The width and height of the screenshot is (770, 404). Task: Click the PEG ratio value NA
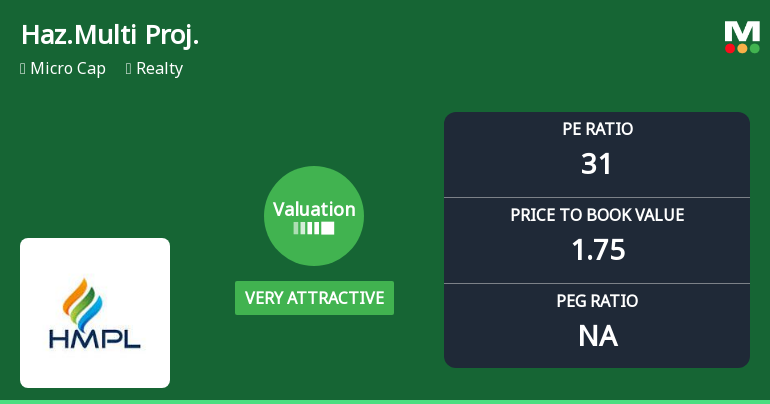(x=597, y=336)
